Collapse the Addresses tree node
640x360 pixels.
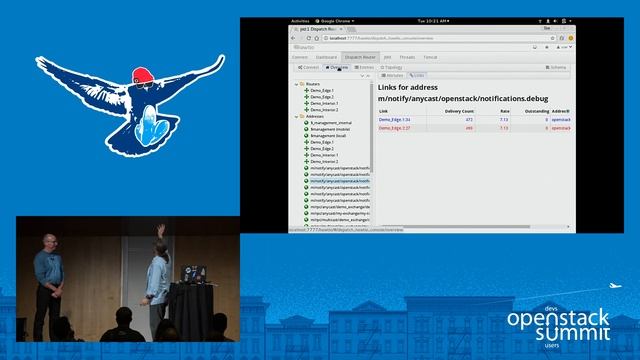coord(296,117)
